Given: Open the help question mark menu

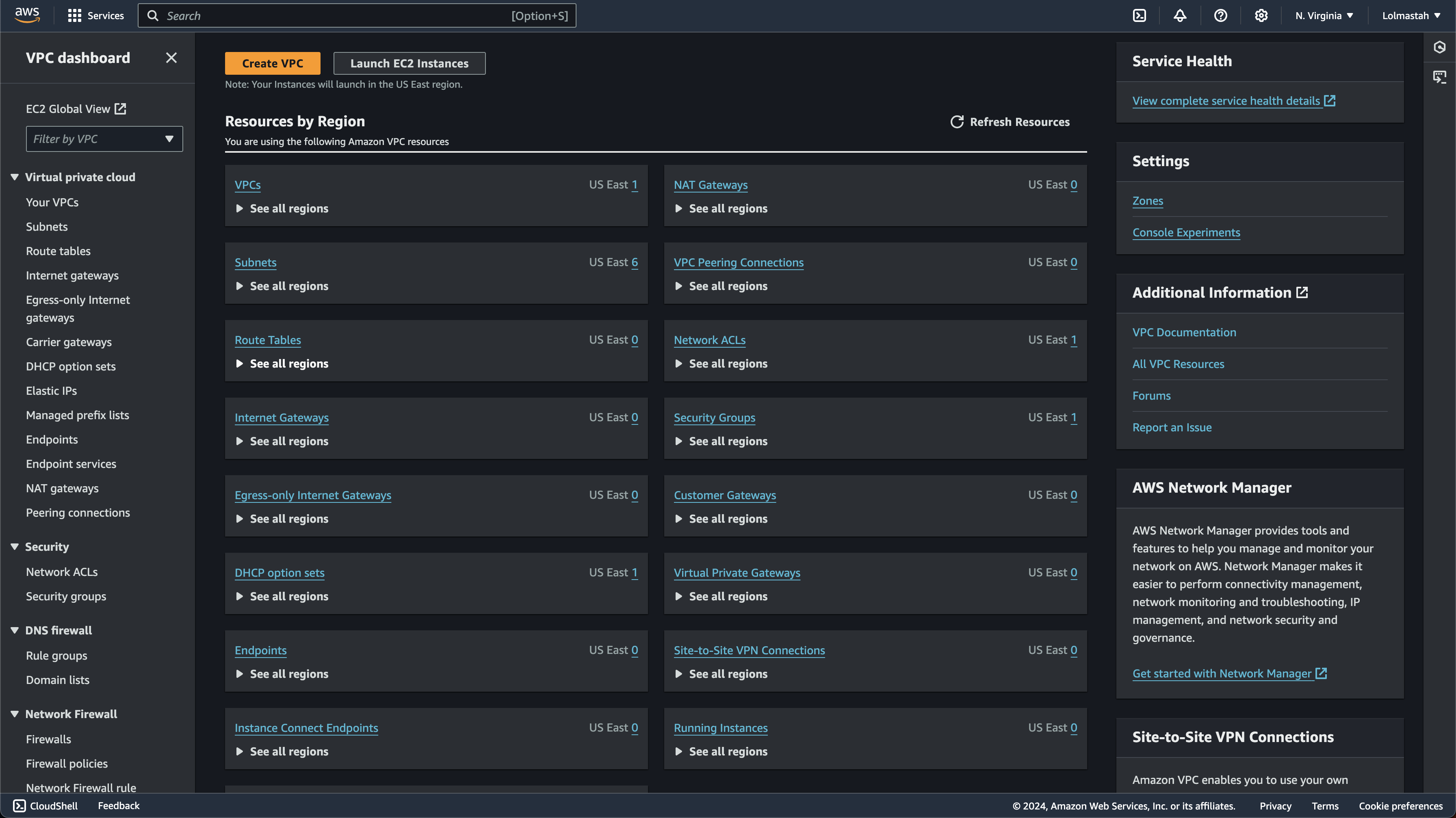Looking at the screenshot, I should (x=1220, y=16).
